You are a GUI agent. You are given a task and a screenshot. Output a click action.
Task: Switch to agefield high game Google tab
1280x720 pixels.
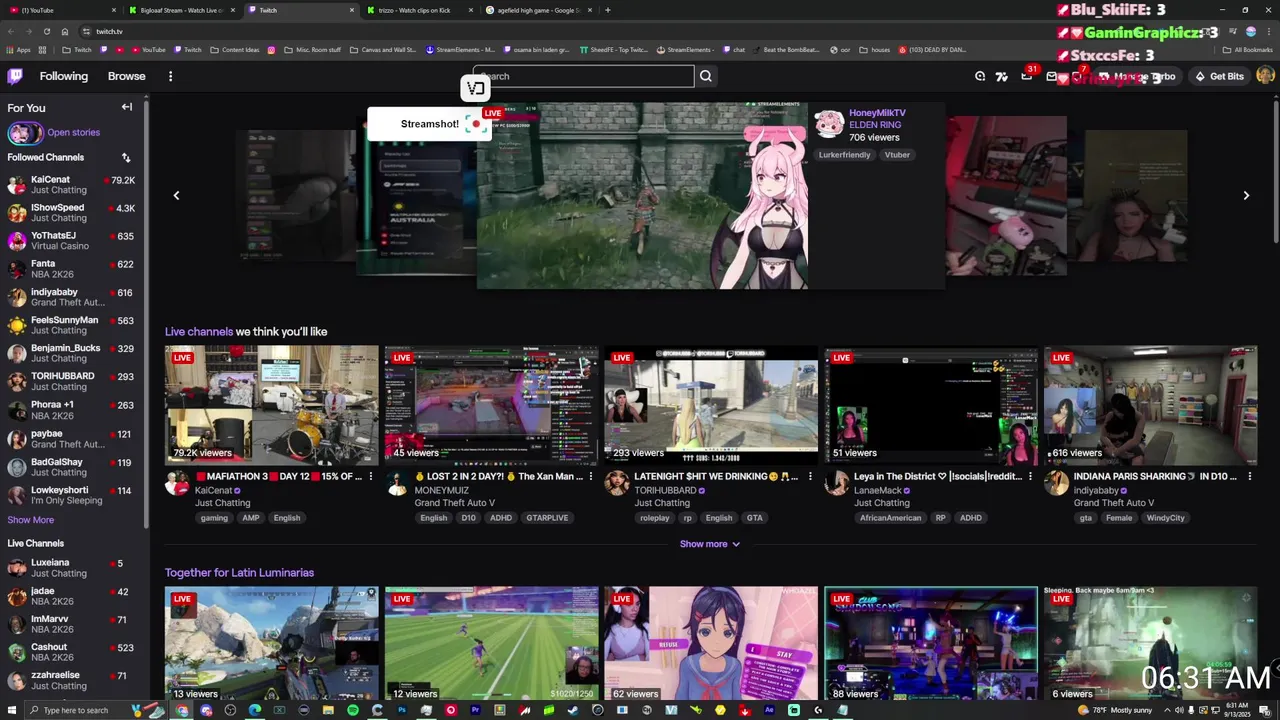pyautogui.click(x=538, y=10)
